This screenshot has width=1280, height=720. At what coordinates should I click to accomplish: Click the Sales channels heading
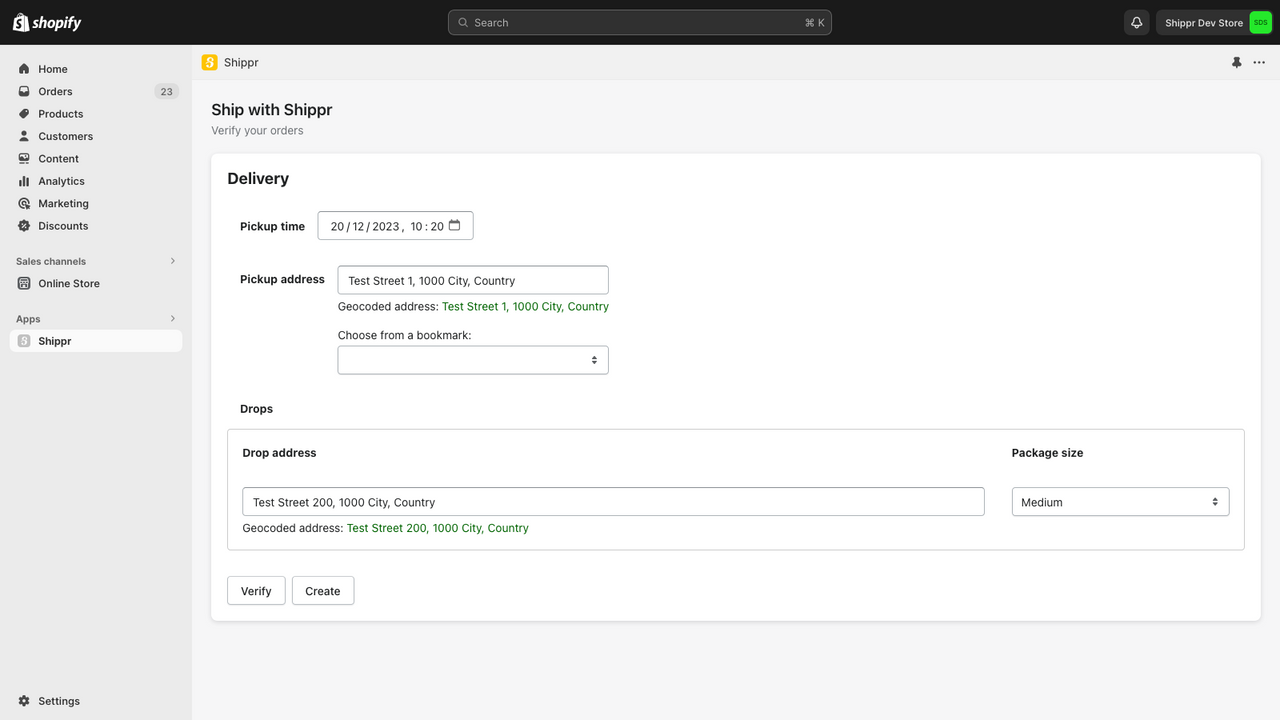(x=51, y=261)
